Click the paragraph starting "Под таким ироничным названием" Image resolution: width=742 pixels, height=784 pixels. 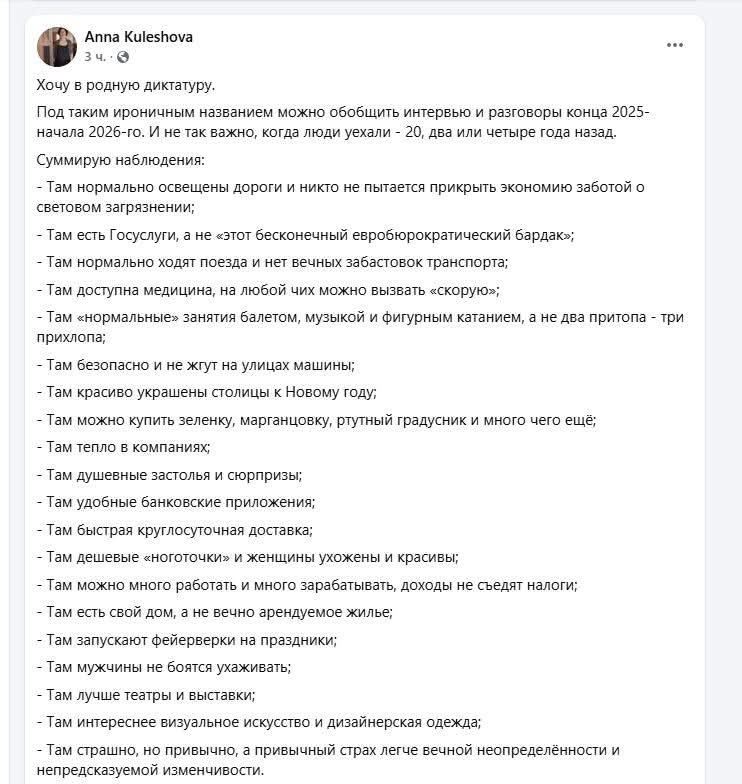(x=340, y=121)
